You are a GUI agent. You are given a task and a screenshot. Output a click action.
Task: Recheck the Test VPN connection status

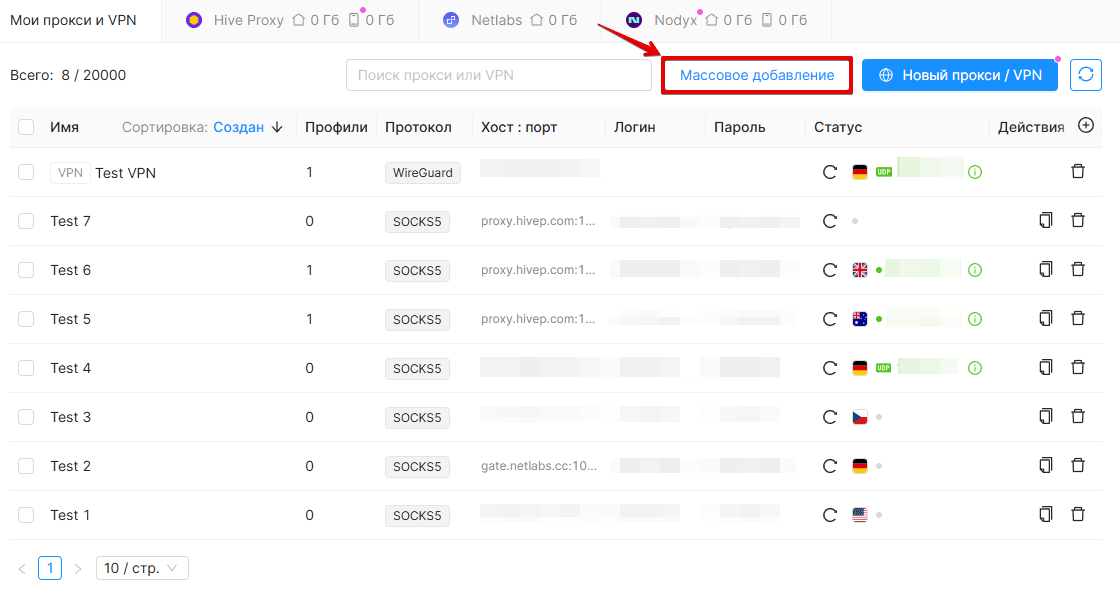[x=829, y=172]
